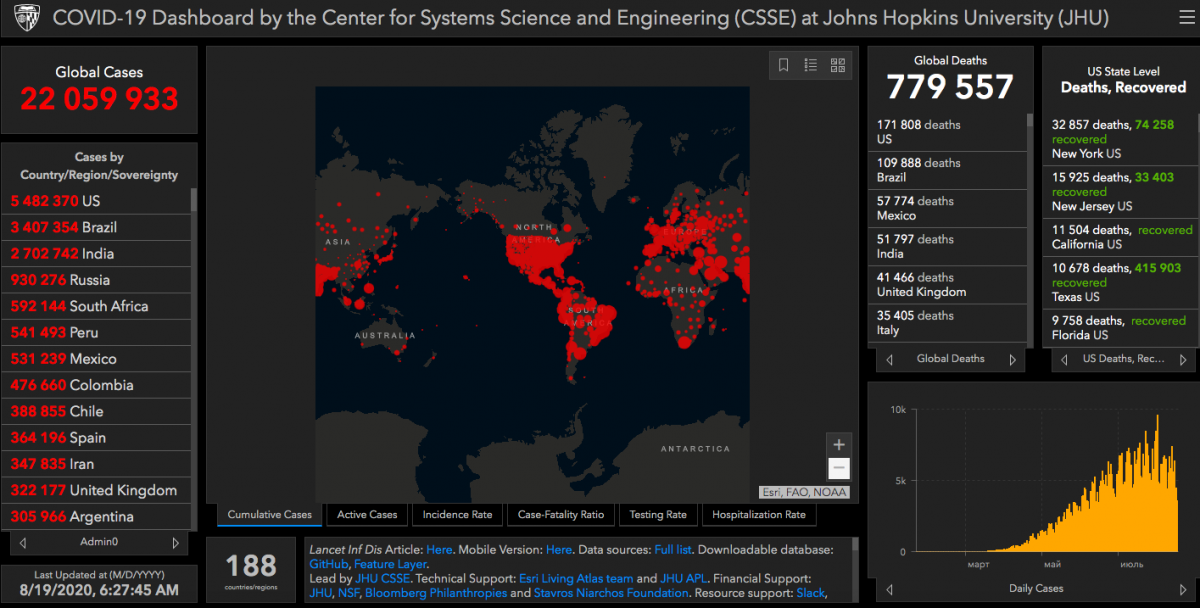Go to next Admin level arrow
1200x608 pixels.
click(175, 542)
